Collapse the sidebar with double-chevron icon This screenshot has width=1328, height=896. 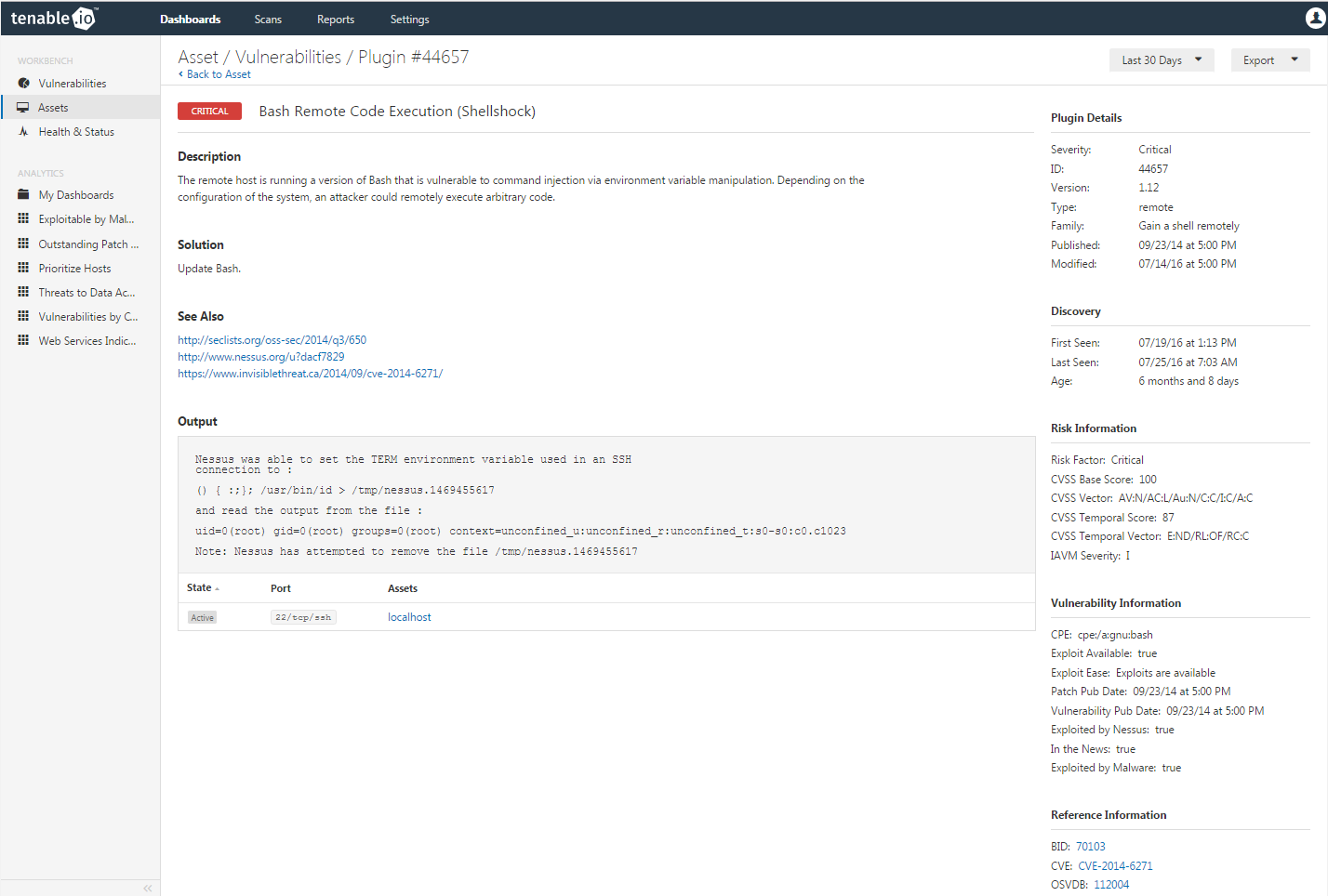click(x=147, y=889)
